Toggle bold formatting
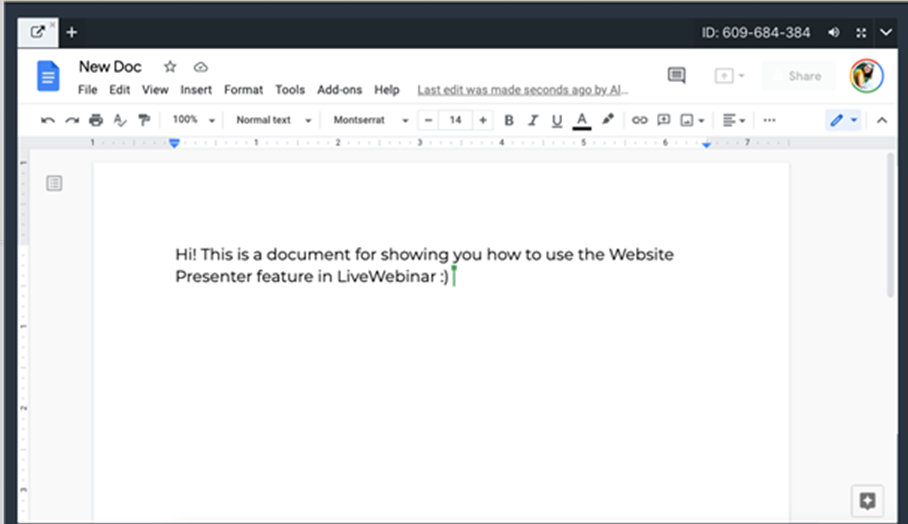This screenshot has height=524, width=908. pyautogui.click(x=508, y=120)
